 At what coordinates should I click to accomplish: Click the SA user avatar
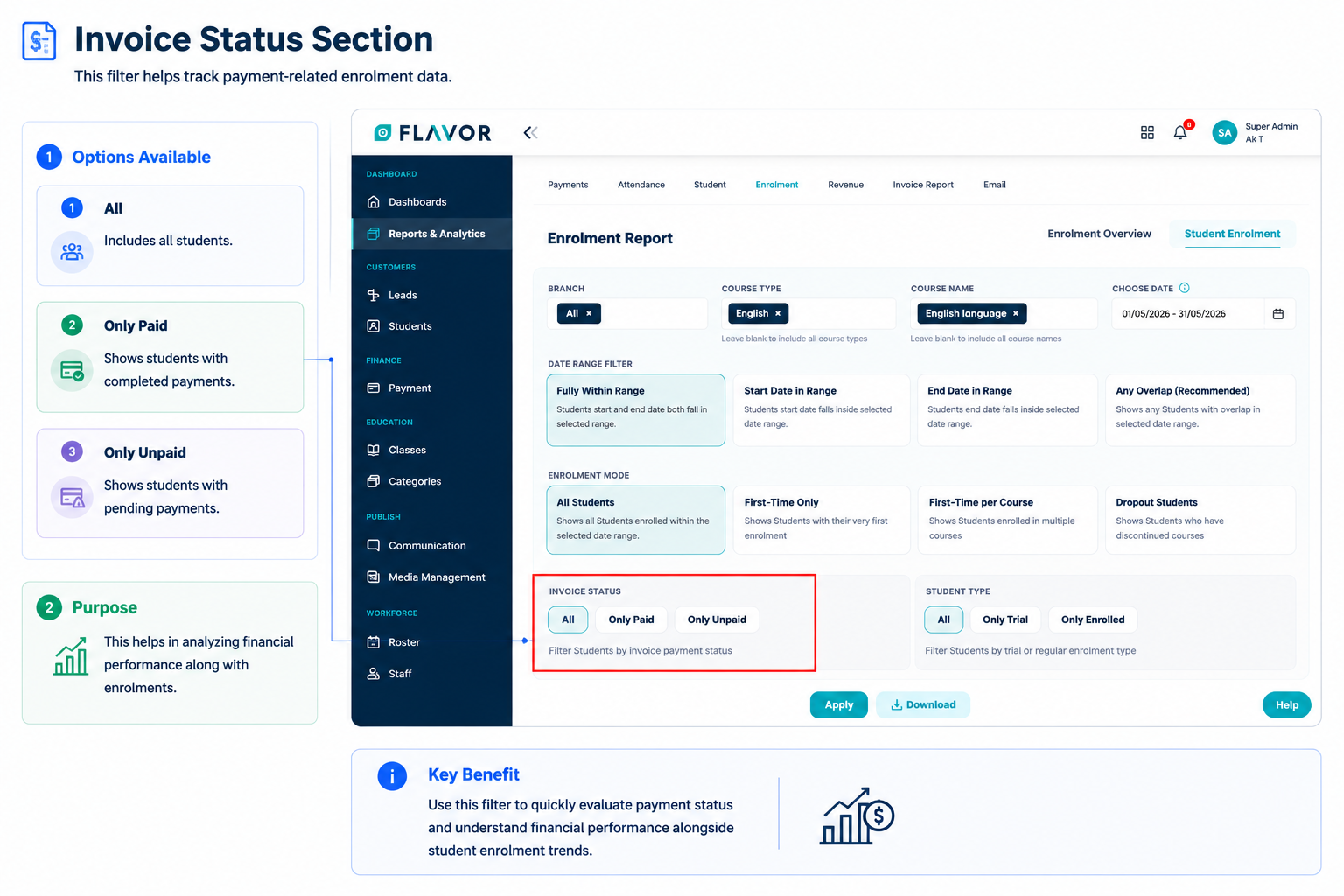[x=1224, y=132]
